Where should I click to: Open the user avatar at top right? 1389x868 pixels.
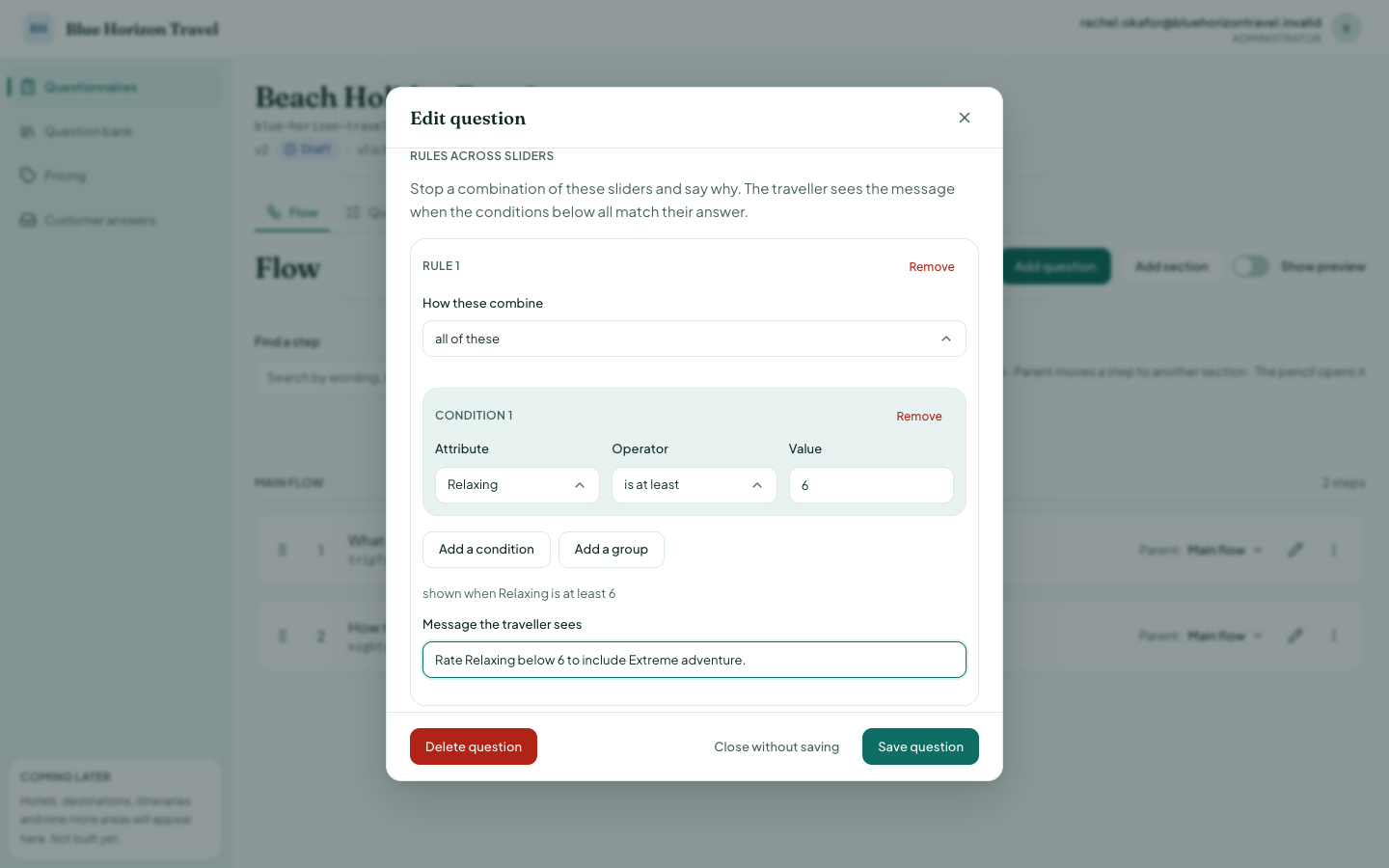pos(1347,29)
